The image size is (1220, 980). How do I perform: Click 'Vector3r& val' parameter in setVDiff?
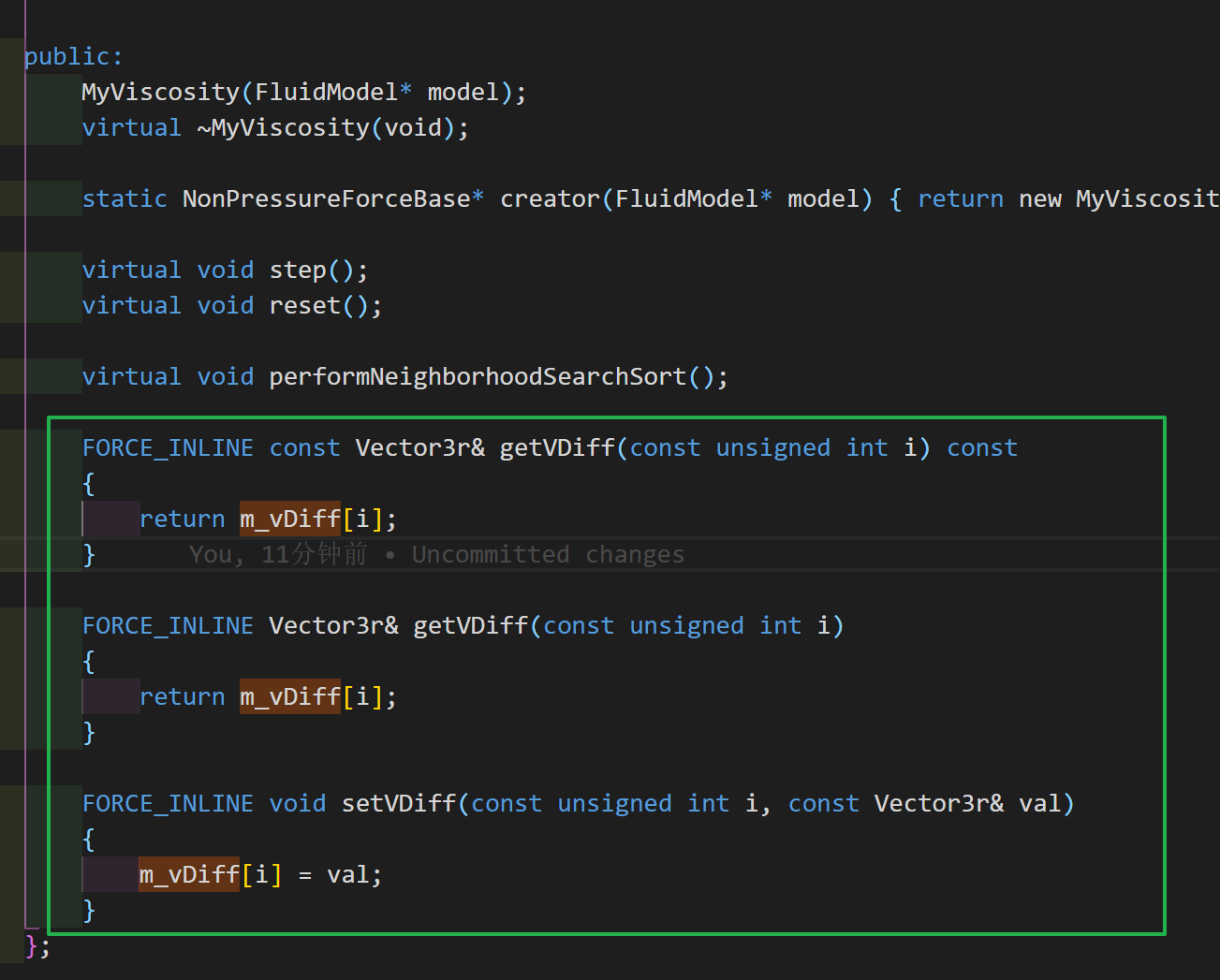(968, 803)
